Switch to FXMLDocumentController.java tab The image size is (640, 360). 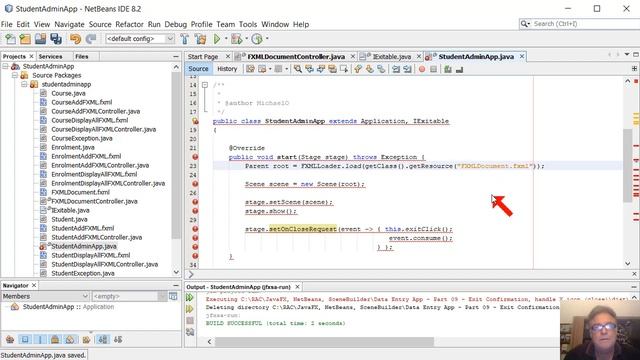(296, 56)
